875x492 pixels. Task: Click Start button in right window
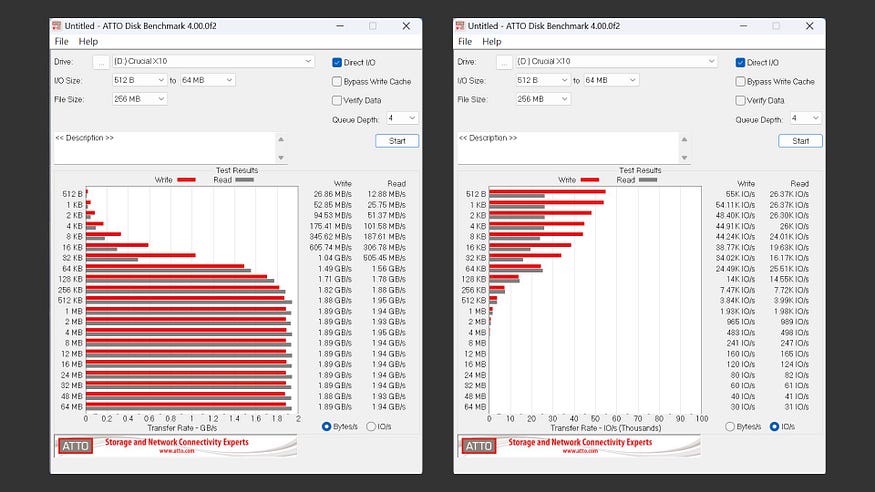800,141
